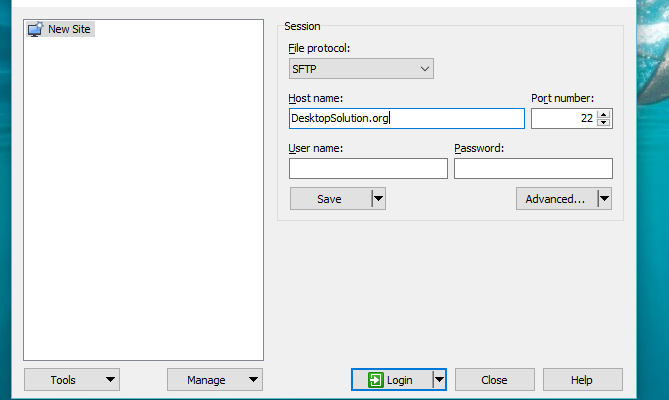
Task: Expand the Login button dropdown arrow
Action: (438, 380)
